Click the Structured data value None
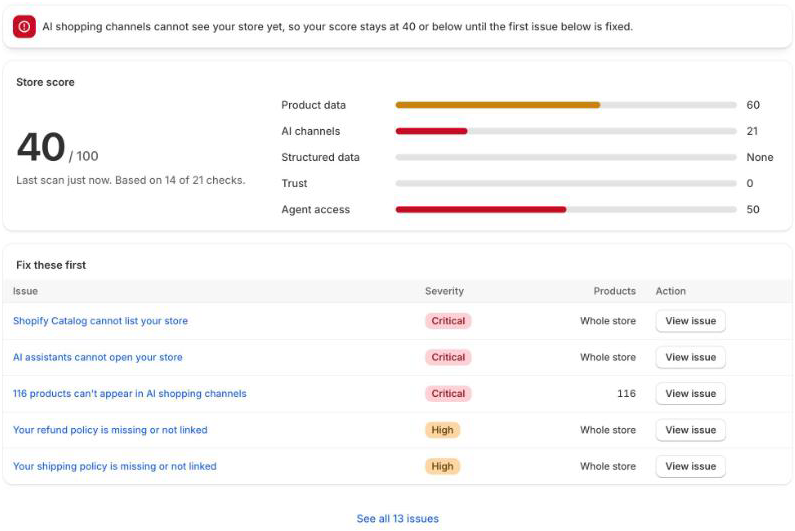795x531 pixels. coord(760,157)
